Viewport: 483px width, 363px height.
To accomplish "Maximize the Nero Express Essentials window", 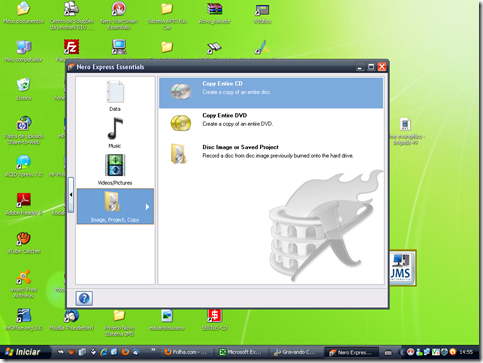I will (x=371, y=67).
